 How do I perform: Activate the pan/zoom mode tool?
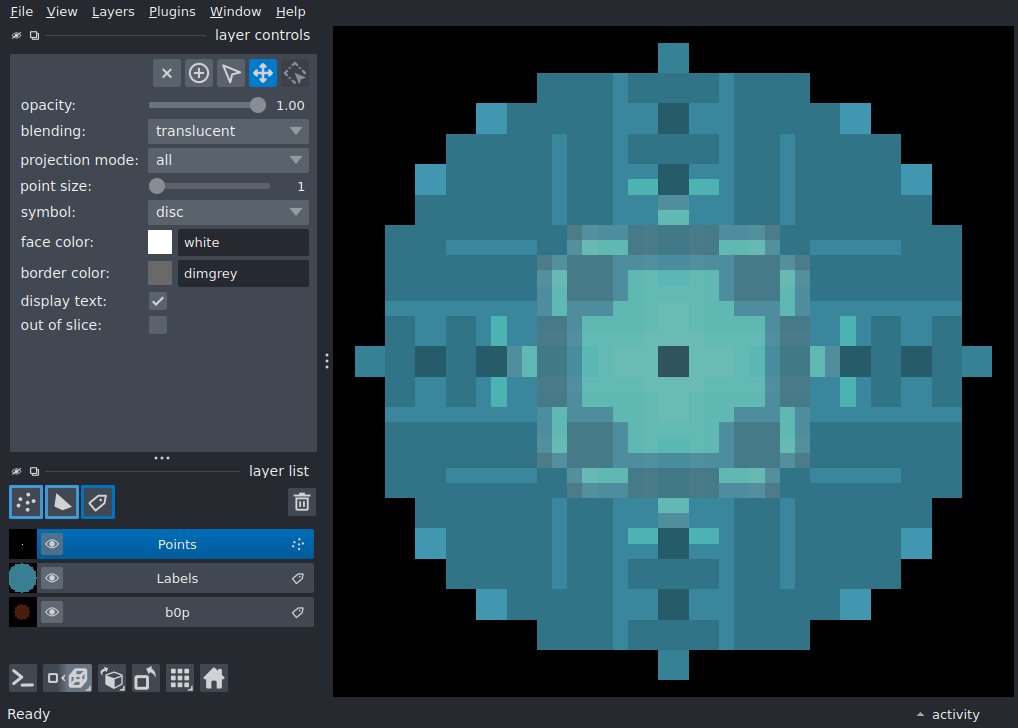tap(263, 73)
